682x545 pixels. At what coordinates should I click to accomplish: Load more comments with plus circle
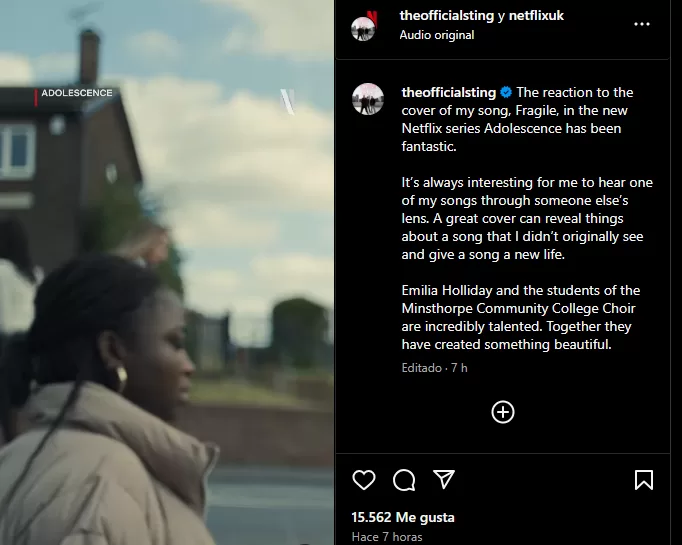tap(503, 412)
